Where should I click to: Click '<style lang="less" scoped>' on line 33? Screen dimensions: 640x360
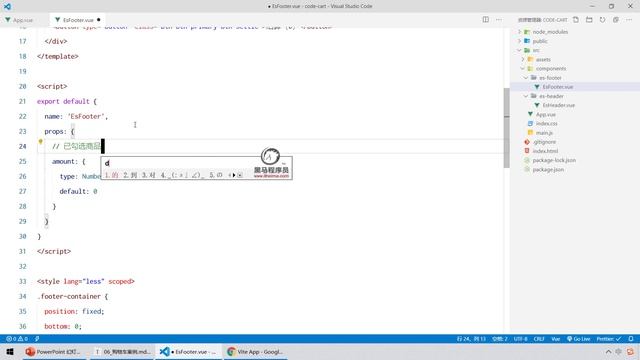tap(86, 281)
